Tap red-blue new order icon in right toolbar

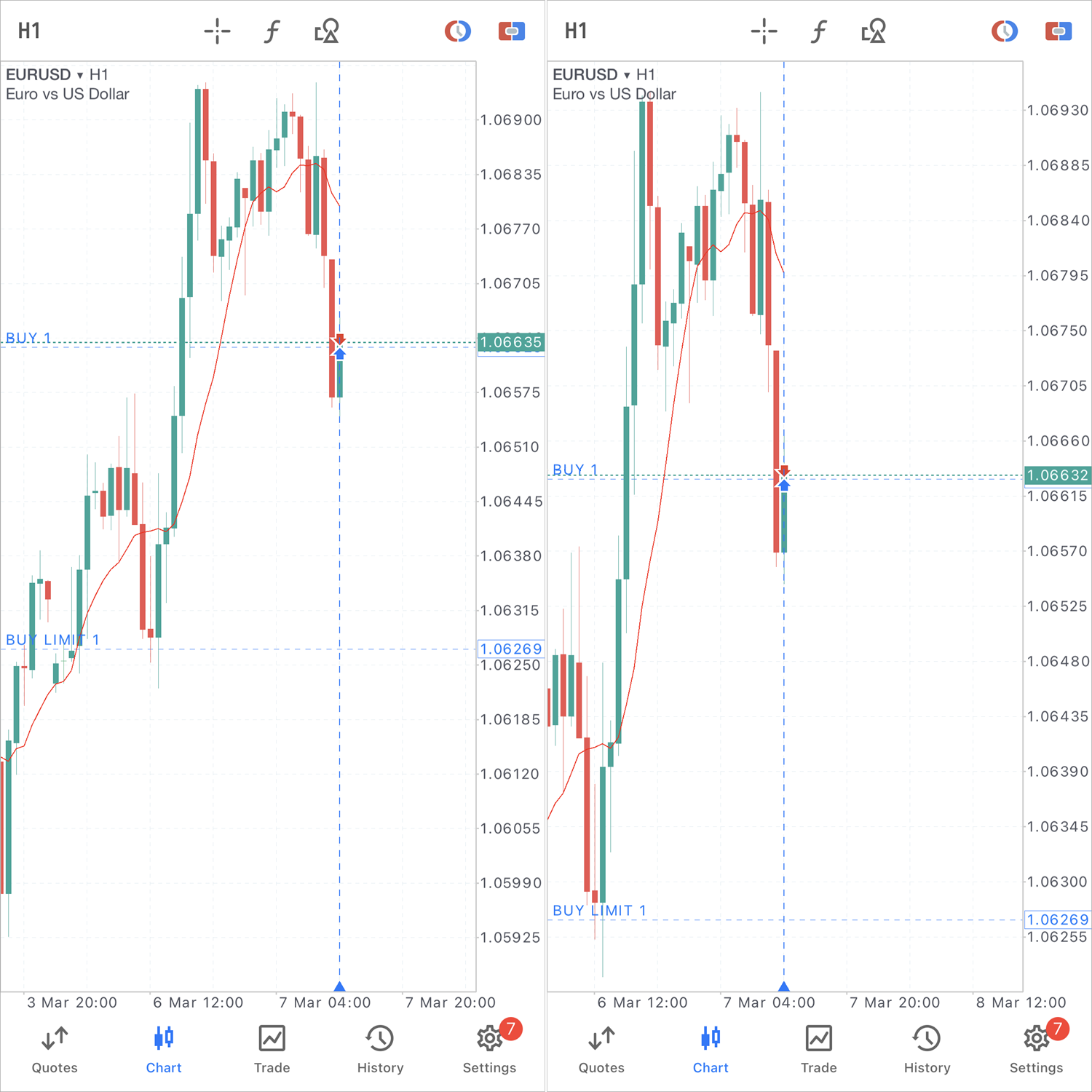coord(1059,31)
